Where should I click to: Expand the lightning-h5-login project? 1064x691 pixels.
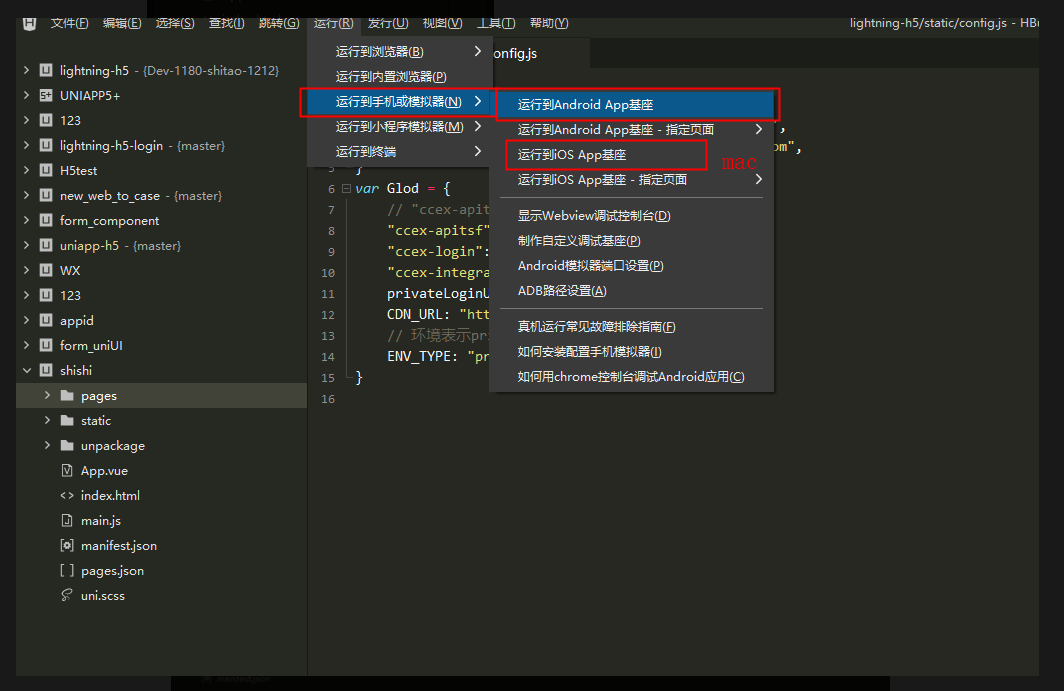26,146
